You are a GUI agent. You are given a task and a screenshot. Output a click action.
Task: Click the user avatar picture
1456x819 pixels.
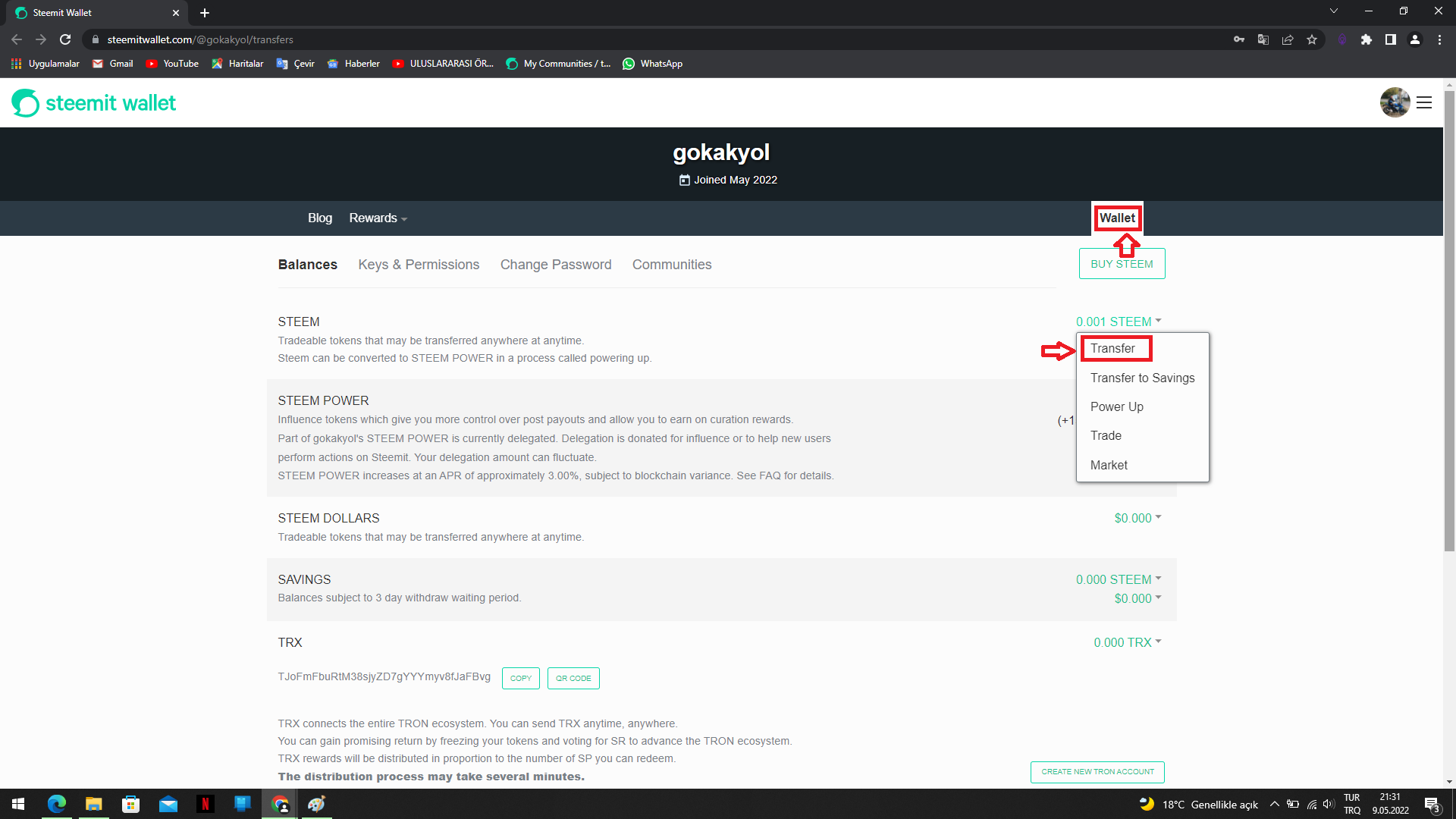point(1394,102)
